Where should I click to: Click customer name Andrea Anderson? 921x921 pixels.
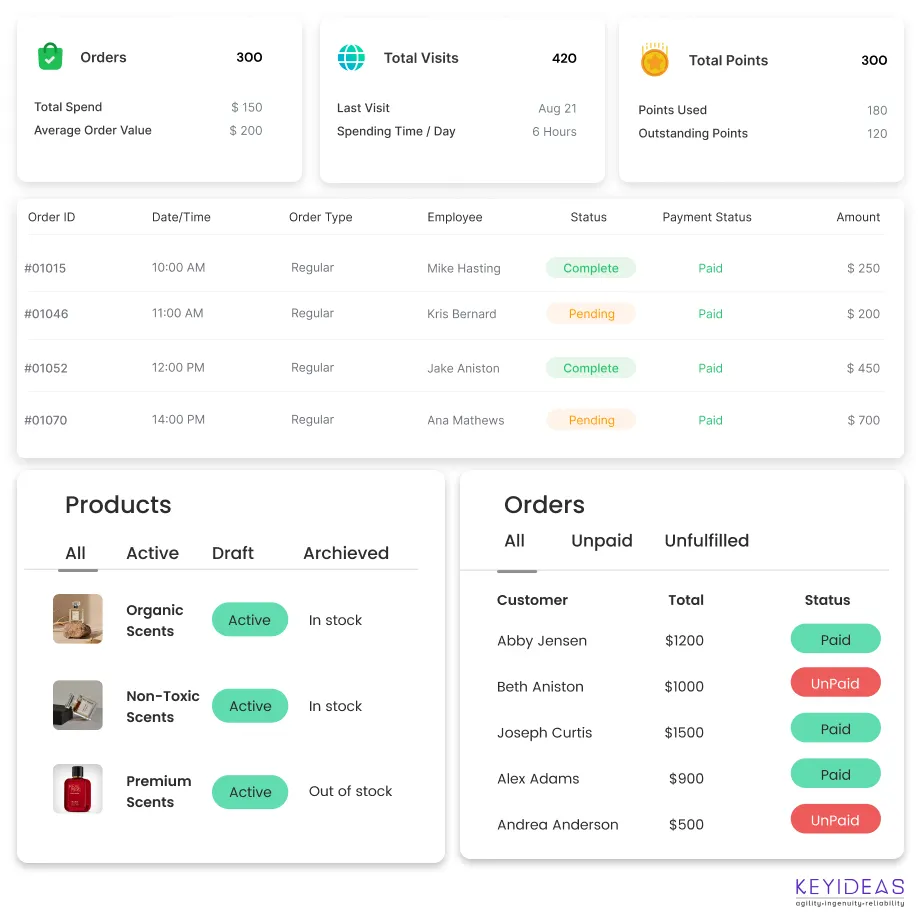(557, 825)
